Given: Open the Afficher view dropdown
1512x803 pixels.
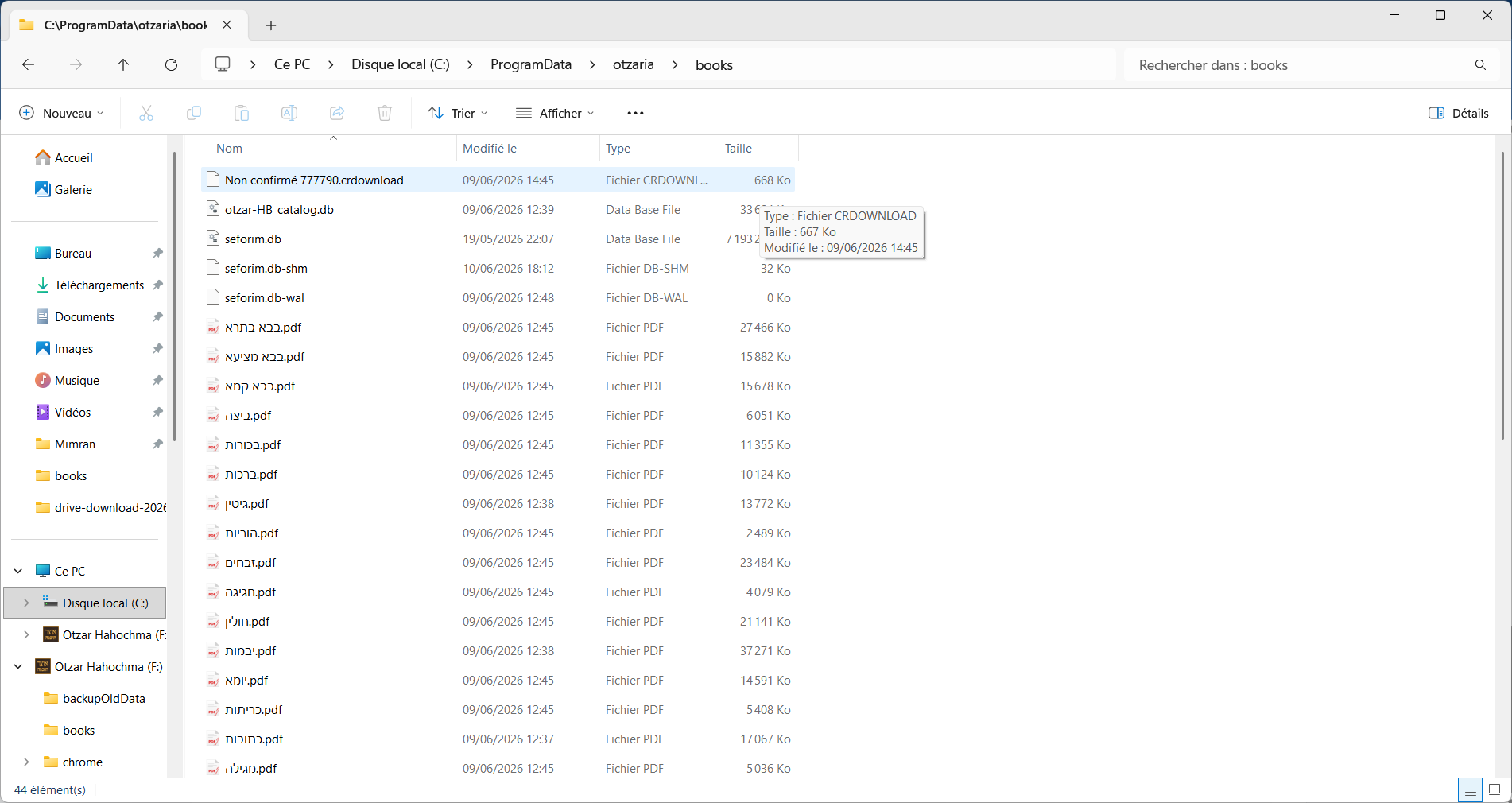Looking at the screenshot, I should [555, 113].
